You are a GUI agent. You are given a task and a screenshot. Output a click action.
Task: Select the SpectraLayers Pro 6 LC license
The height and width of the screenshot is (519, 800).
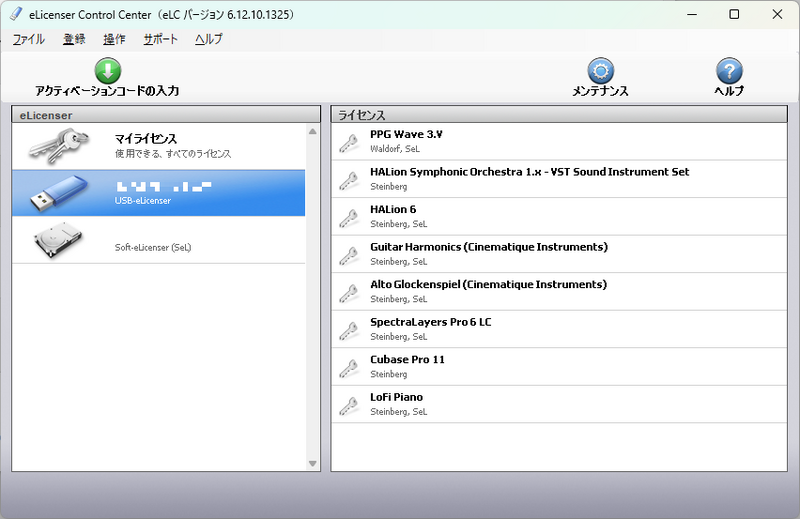tap(559, 329)
